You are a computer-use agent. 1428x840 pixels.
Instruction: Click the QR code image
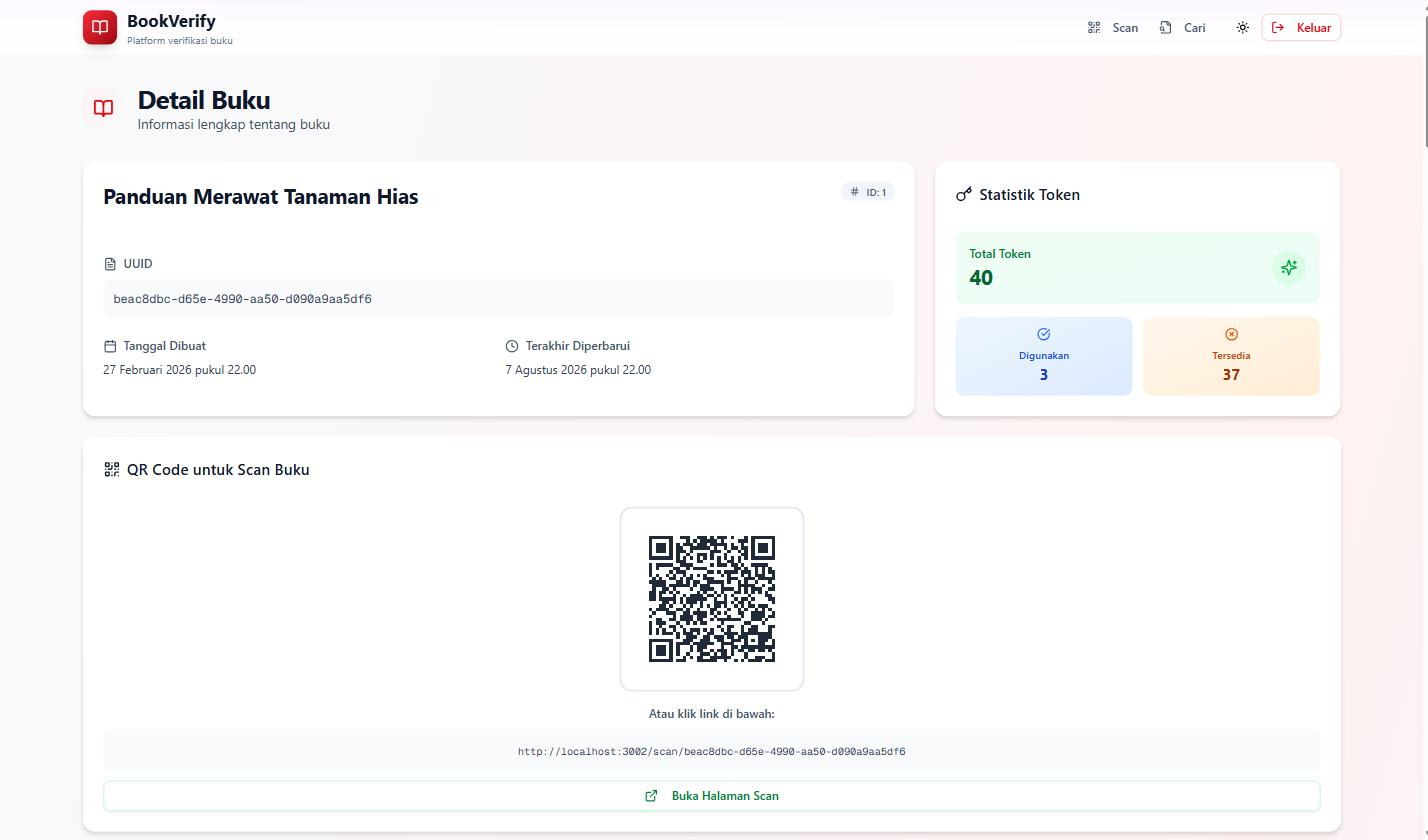(x=712, y=599)
